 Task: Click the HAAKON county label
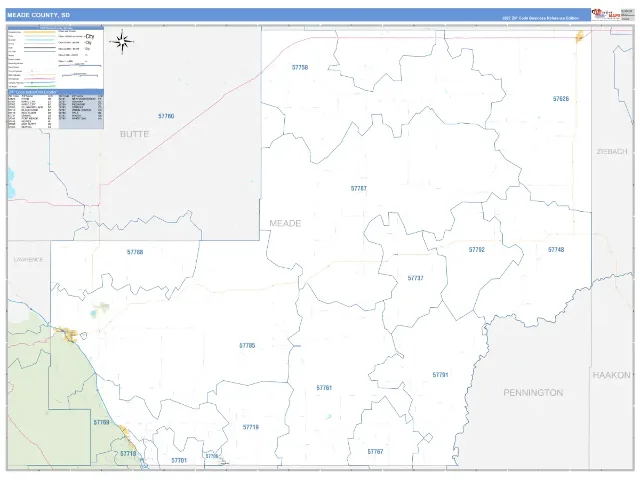611,375
